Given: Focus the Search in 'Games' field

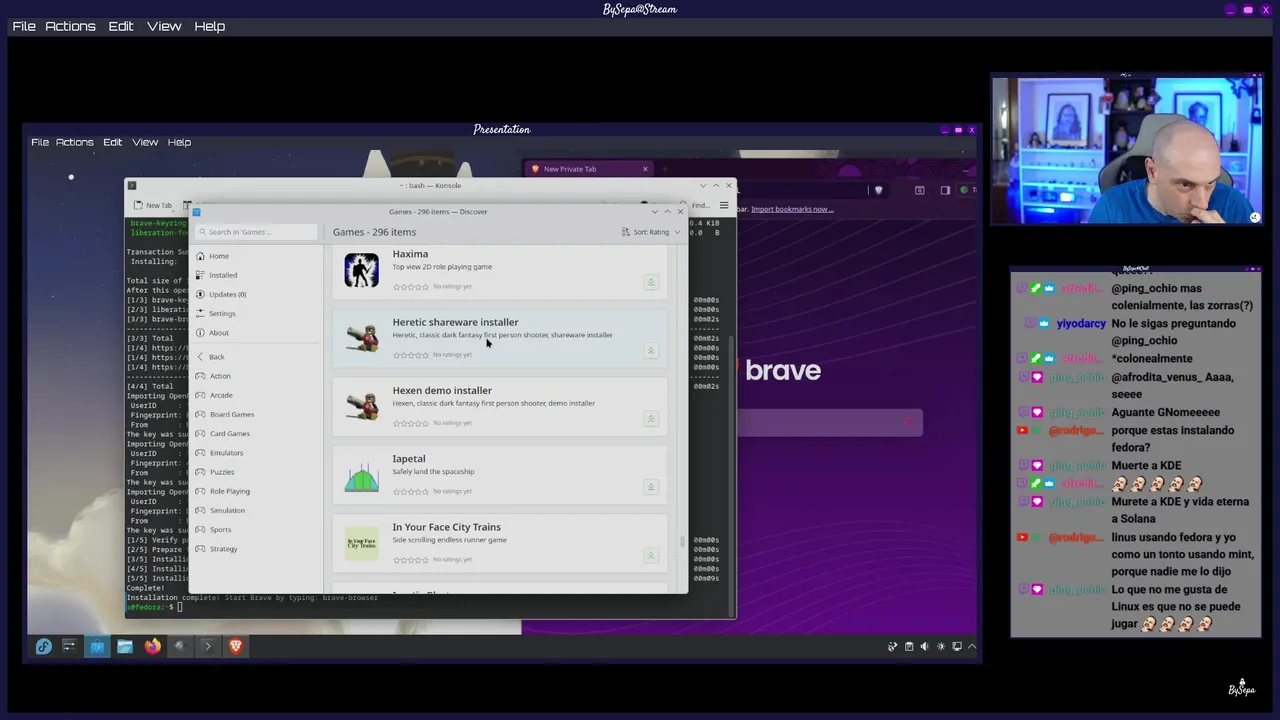Looking at the screenshot, I should 256,232.
